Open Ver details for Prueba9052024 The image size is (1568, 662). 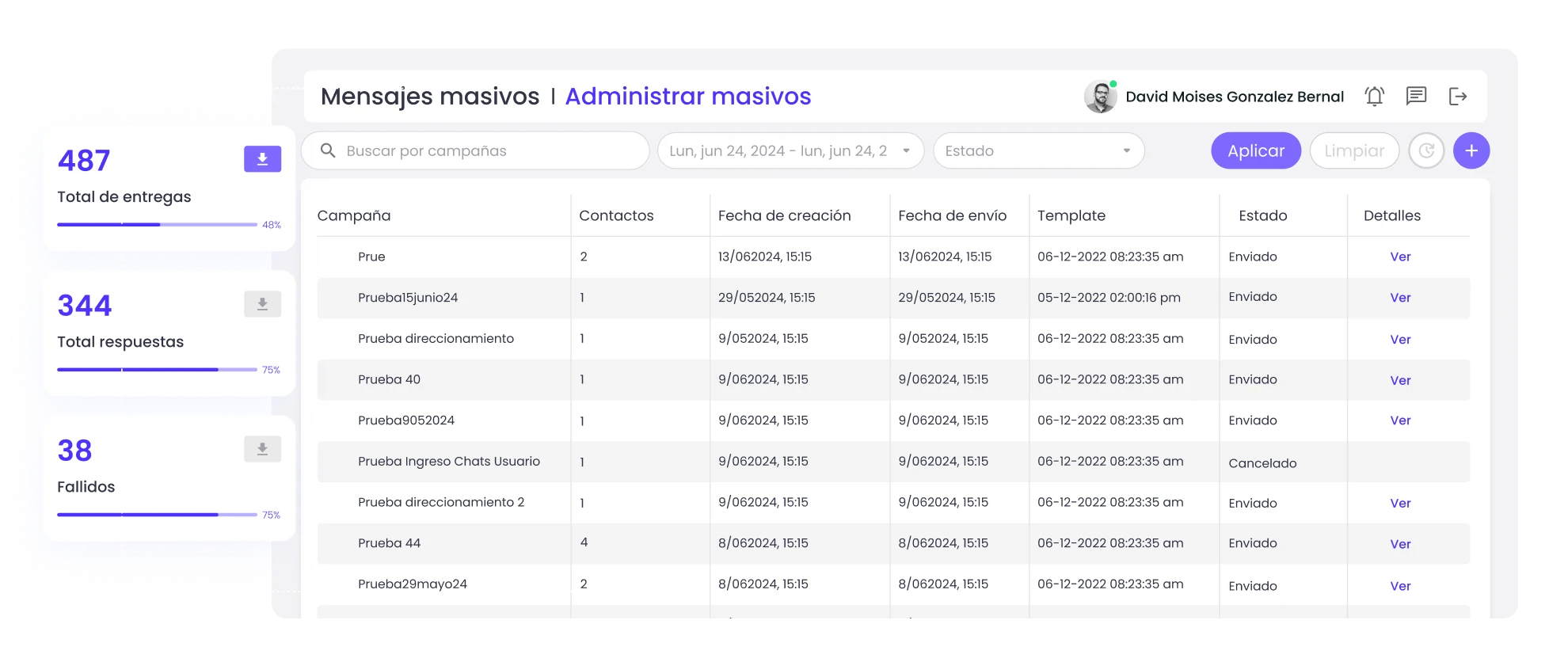[1400, 420]
